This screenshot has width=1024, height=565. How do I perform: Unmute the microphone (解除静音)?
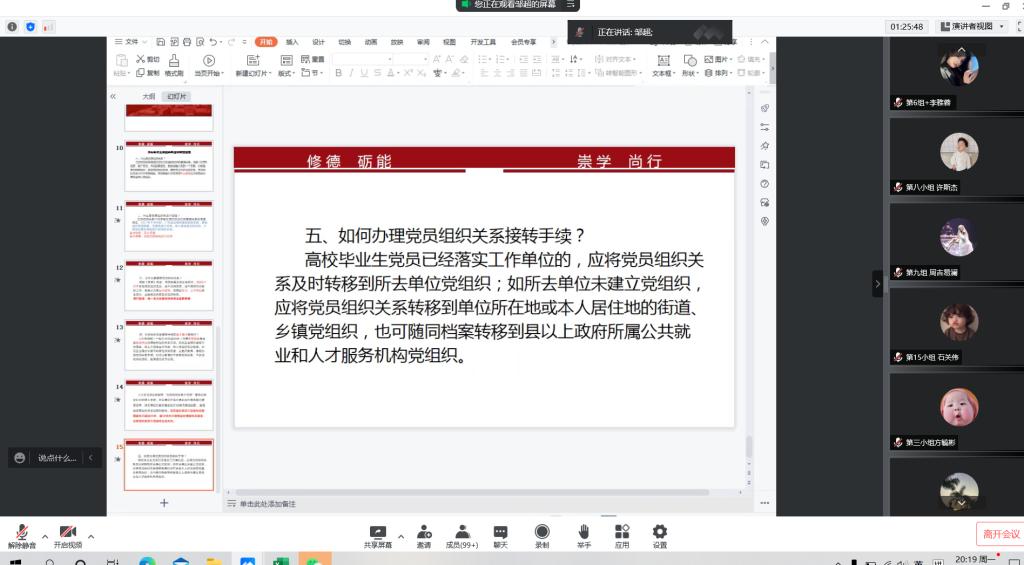point(21,535)
